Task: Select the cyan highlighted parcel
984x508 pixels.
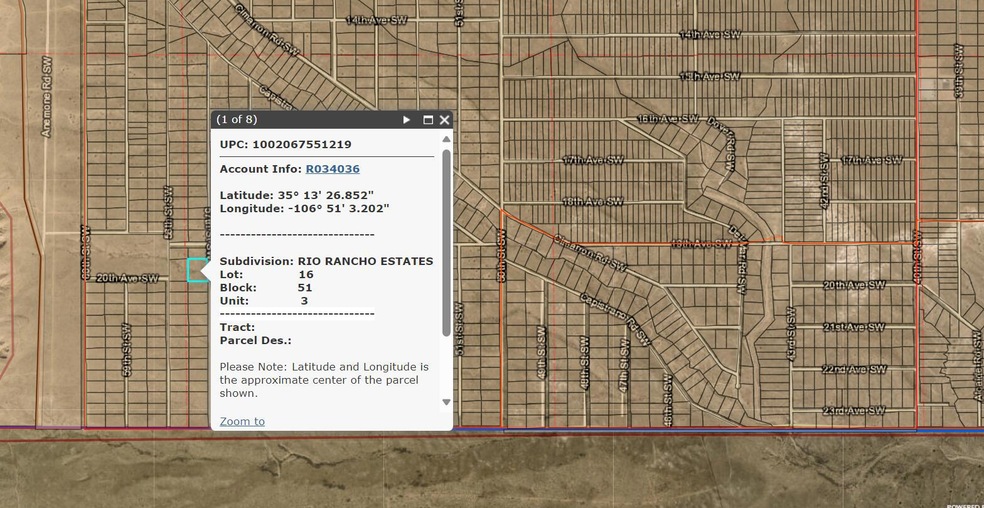Action: coord(197,270)
